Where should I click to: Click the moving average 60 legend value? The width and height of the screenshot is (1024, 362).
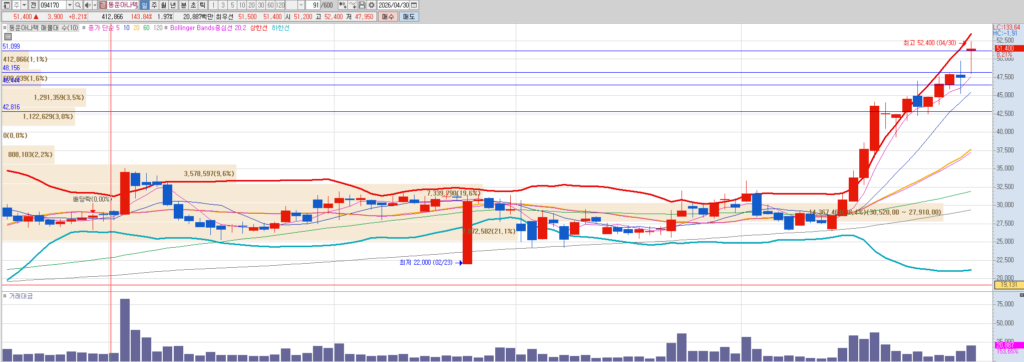(x=146, y=27)
